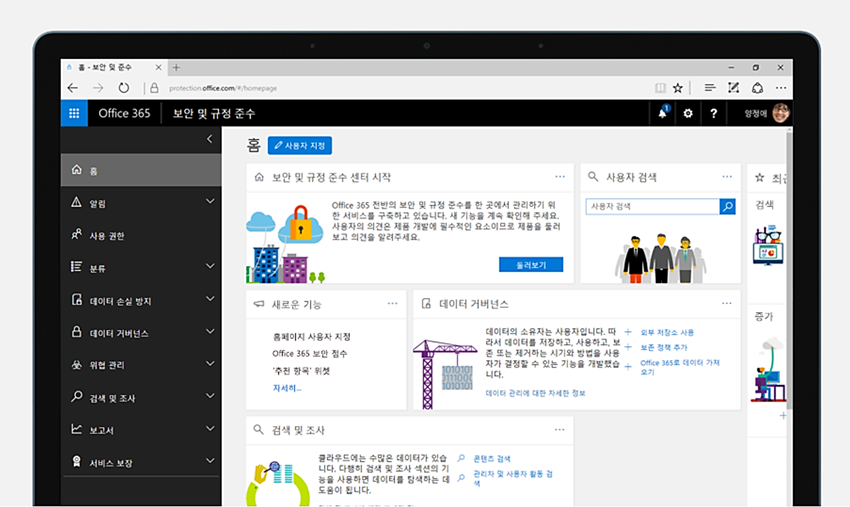Expand the 데이터 손실 방지 section
This screenshot has height=507, width=850.
tap(210, 300)
